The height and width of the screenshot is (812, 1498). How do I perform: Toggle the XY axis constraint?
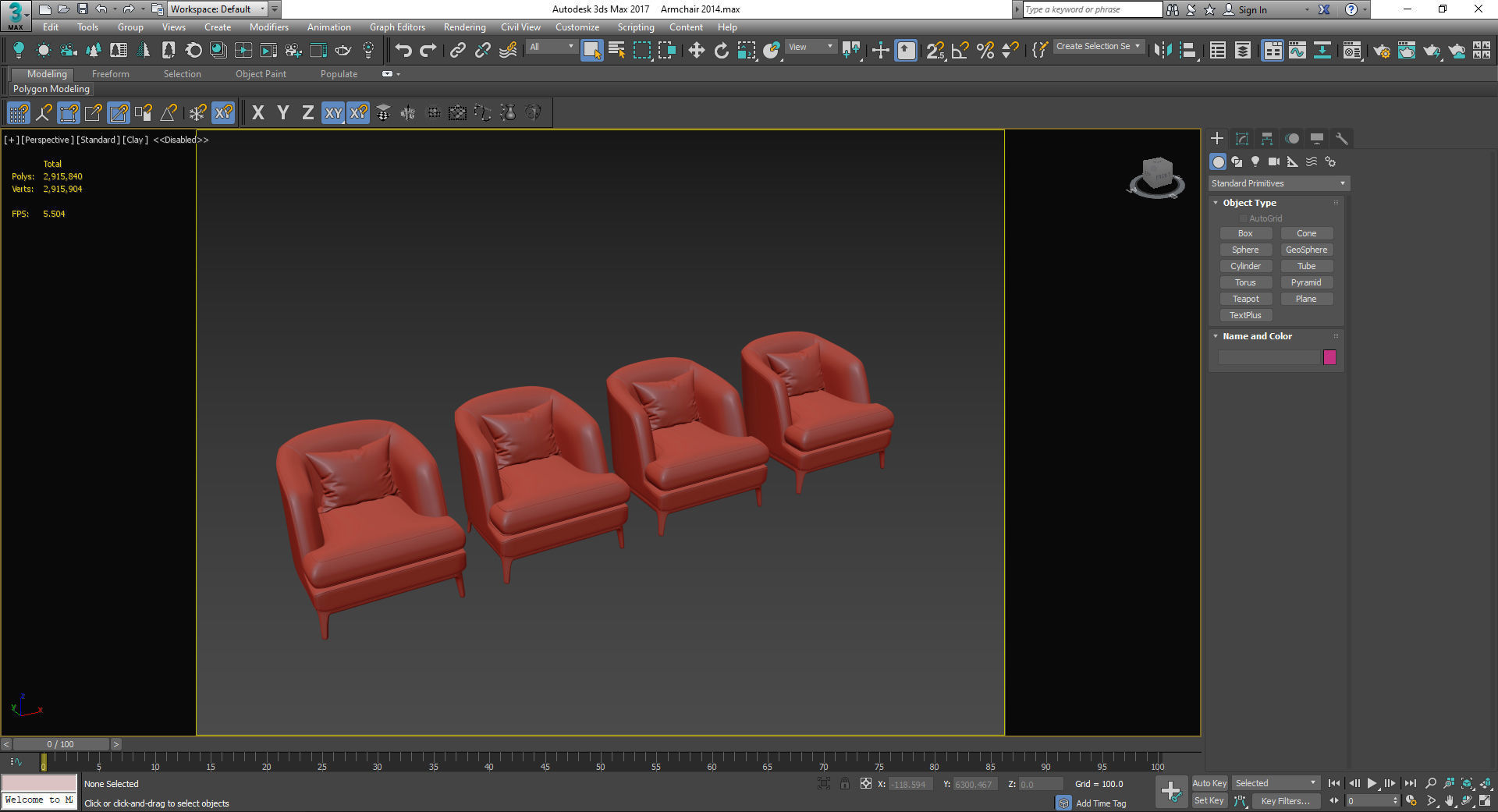(x=334, y=113)
